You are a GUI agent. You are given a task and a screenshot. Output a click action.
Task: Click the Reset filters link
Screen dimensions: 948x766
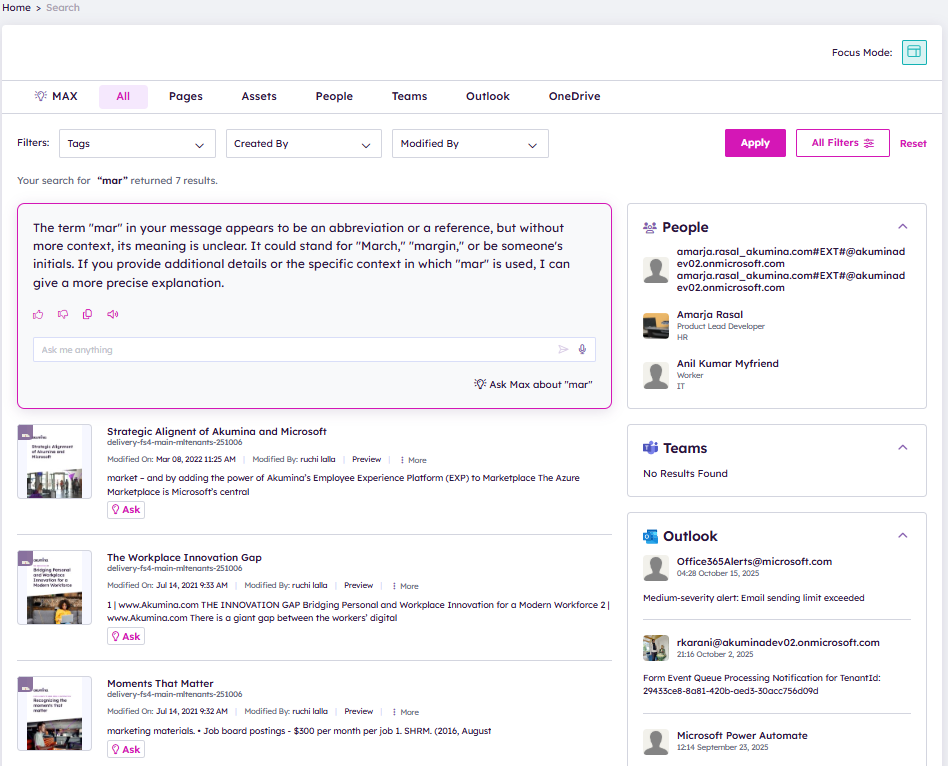click(x=913, y=144)
